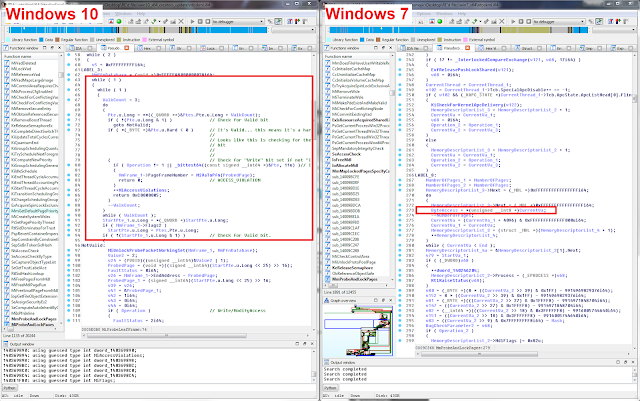Select MiVadDeleted in Windows 10 functions list
This screenshot has height=401, width=640.
click(23, 63)
